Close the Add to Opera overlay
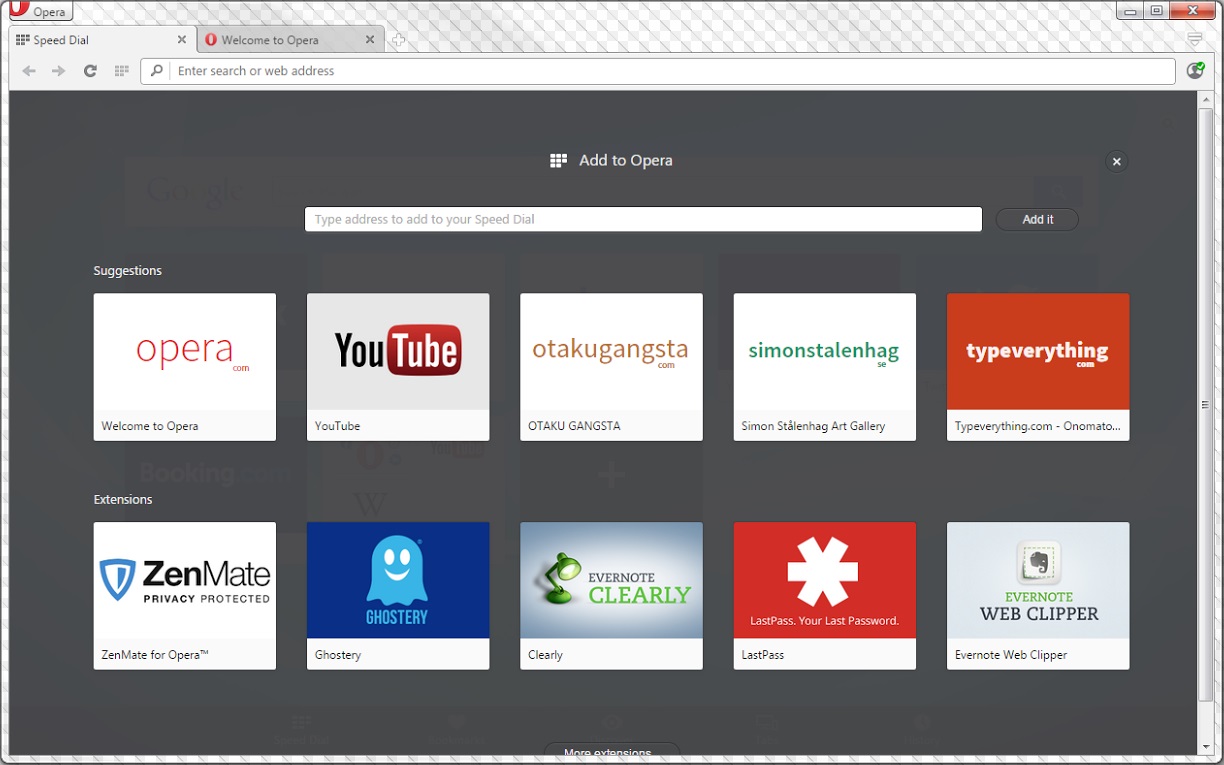Viewport: 1224px width, 765px height. (x=1117, y=161)
